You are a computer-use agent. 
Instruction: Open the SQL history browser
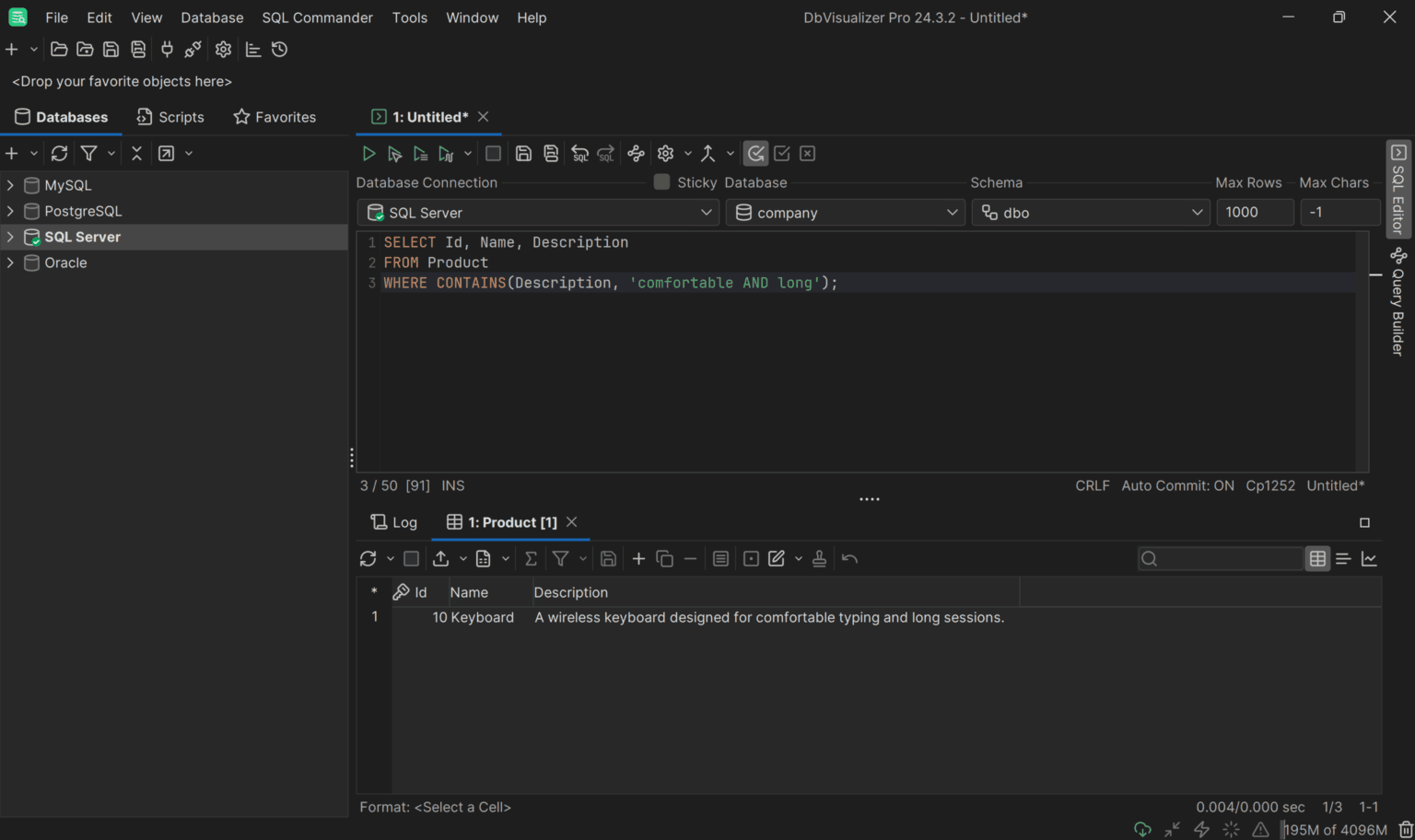(279, 49)
